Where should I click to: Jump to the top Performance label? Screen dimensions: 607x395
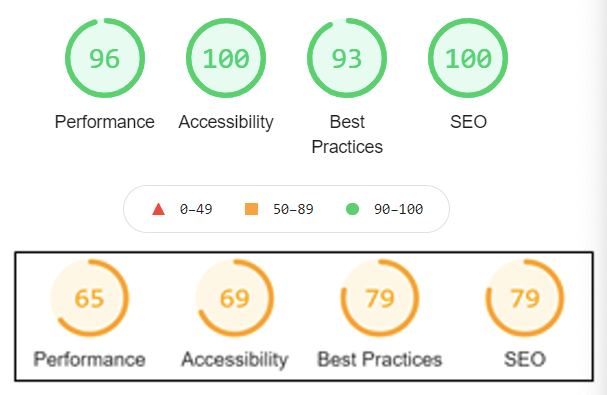click(105, 122)
